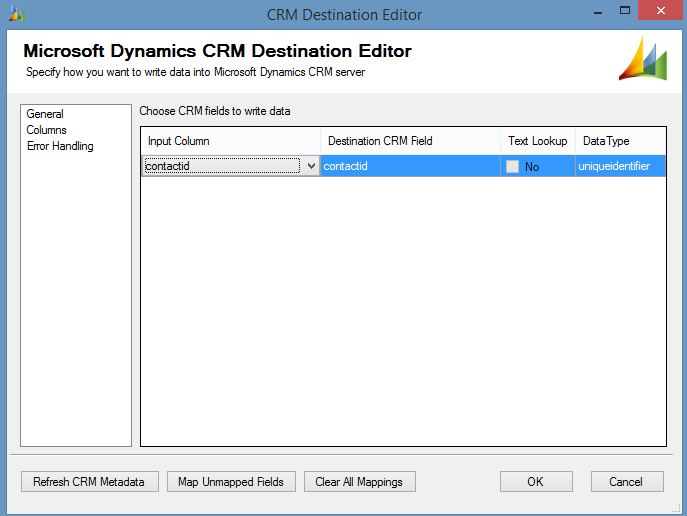Switch to the Columns page
Image resolution: width=687 pixels, height=516 pixels.
47,130
